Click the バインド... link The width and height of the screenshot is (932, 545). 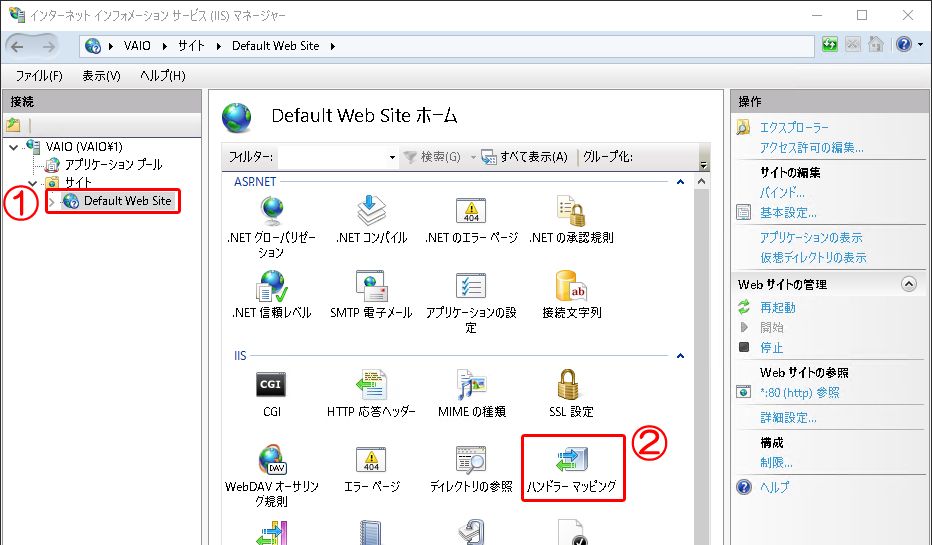[x=782, y=192]
